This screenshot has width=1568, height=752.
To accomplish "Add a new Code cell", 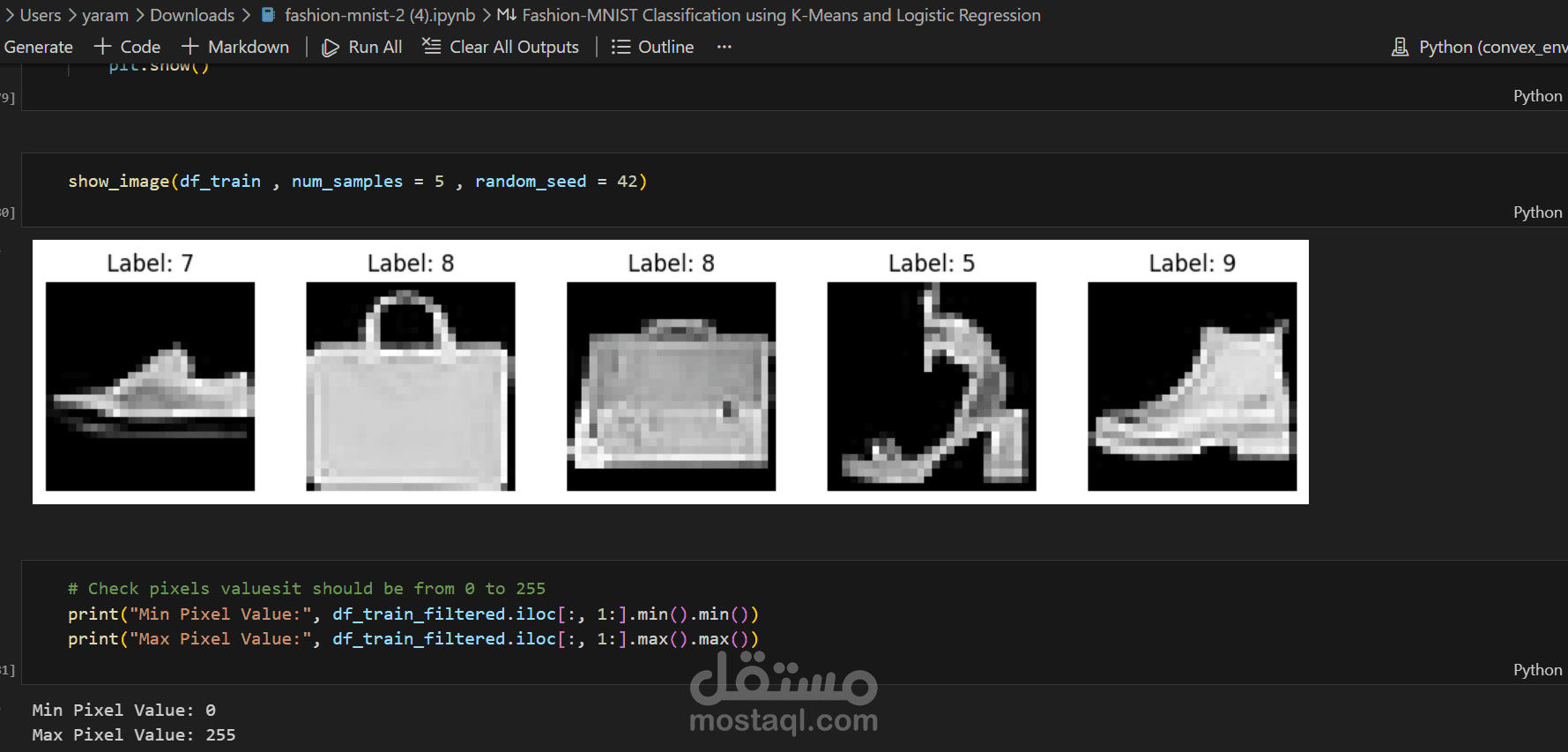I will point(128,47).
